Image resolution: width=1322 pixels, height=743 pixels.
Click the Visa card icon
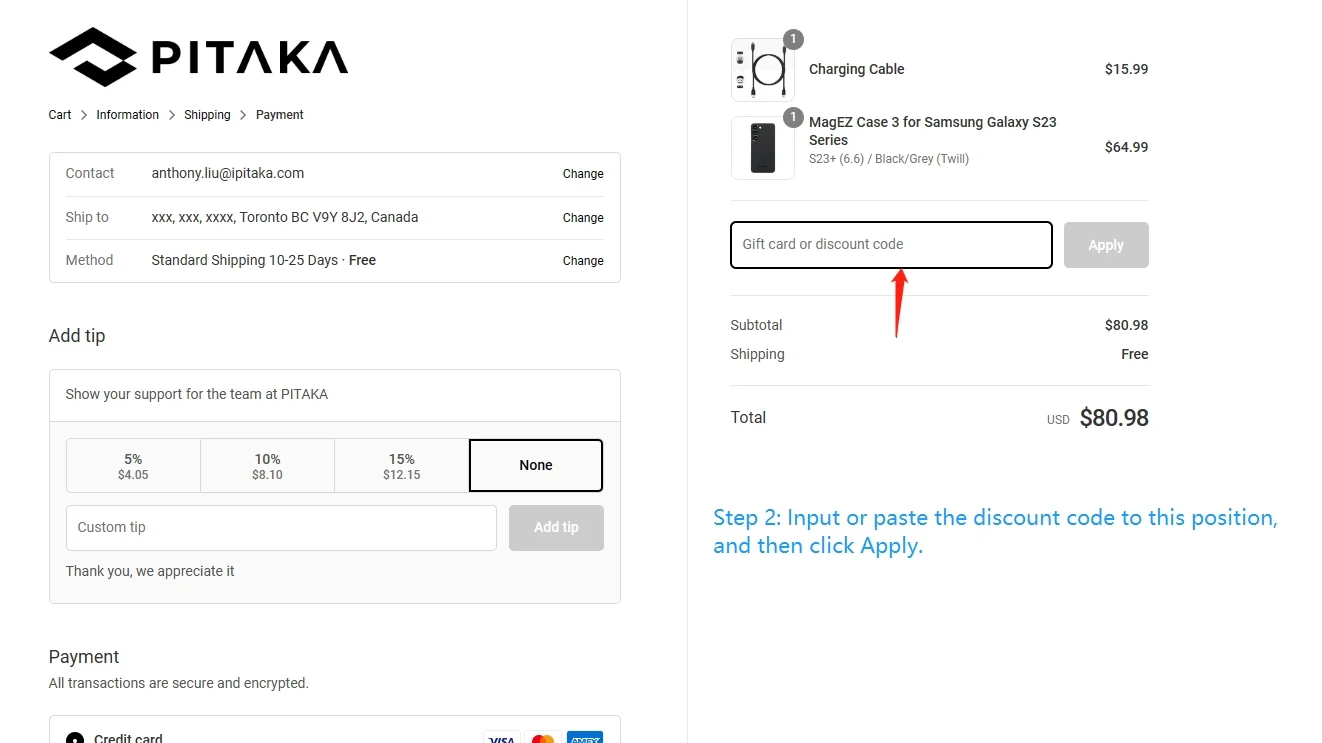[x=502, y=738]
